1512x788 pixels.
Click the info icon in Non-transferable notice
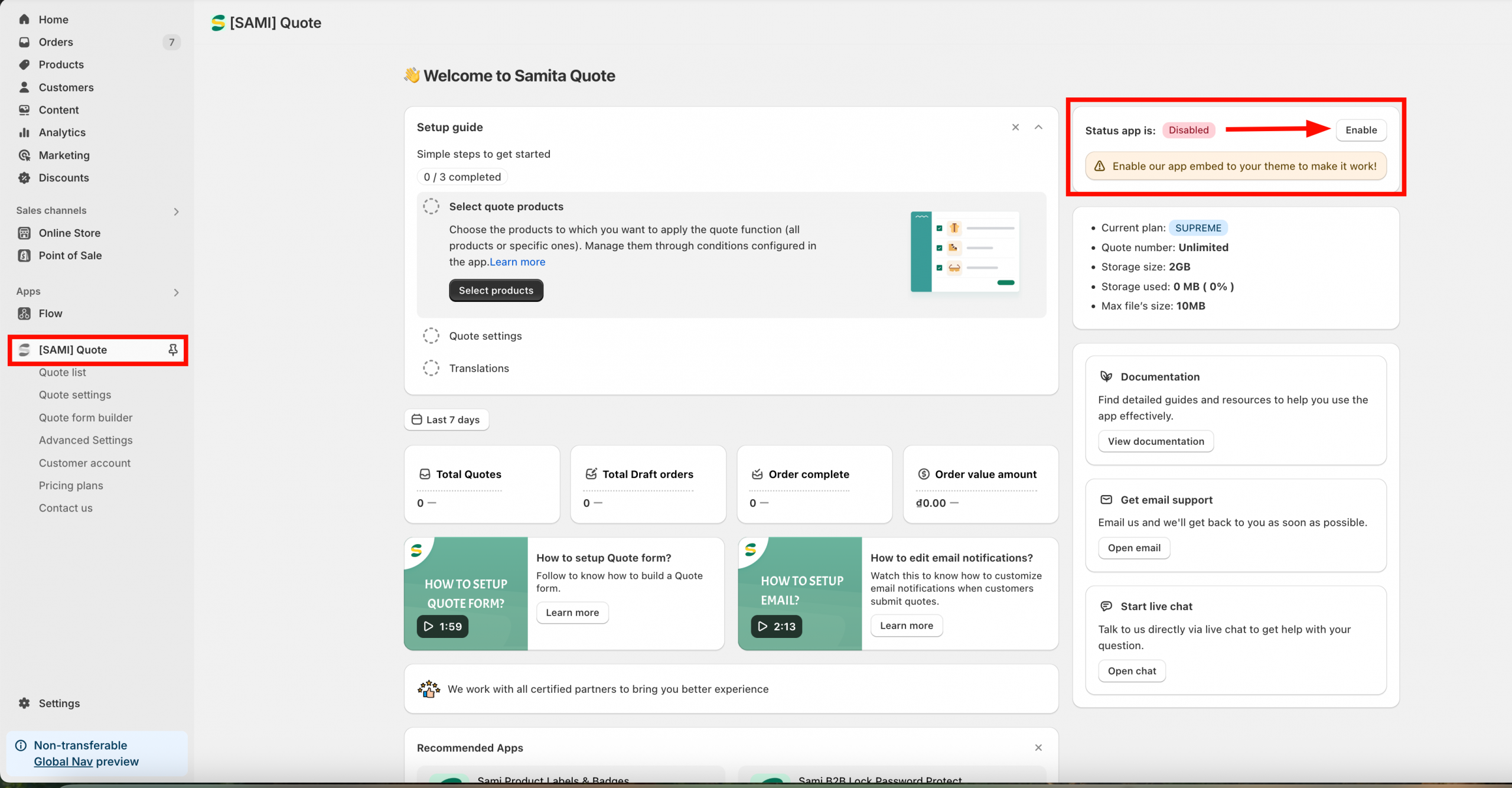pyautogui.click(x=21, y=745)
